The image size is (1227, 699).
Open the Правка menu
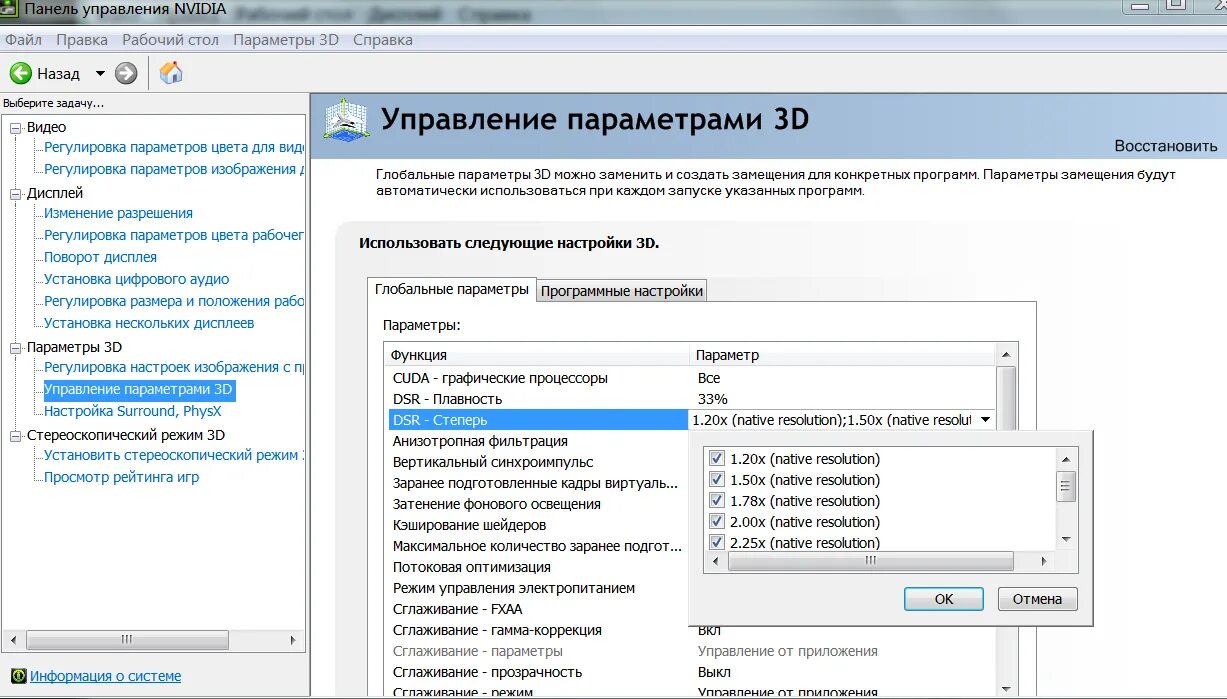pyautogui.click(x=82, y=40)
